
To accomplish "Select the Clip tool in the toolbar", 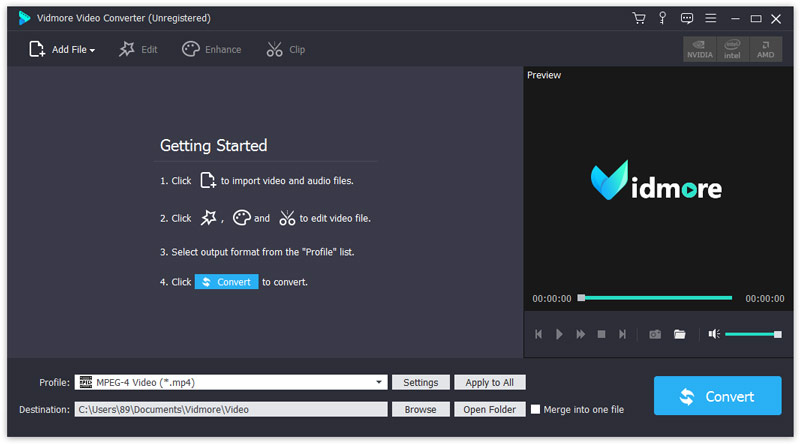I will tap(286, 49).
